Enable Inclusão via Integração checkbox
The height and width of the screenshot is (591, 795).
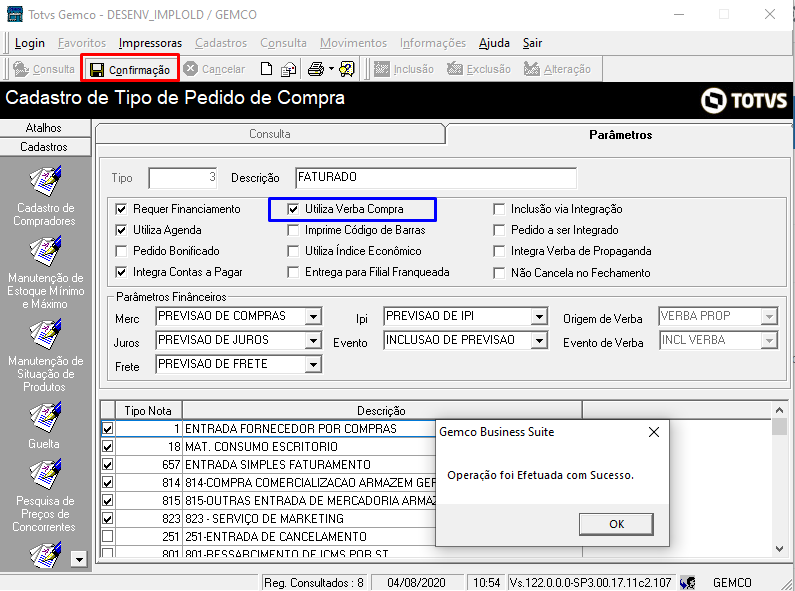click(x=499, y=209)
